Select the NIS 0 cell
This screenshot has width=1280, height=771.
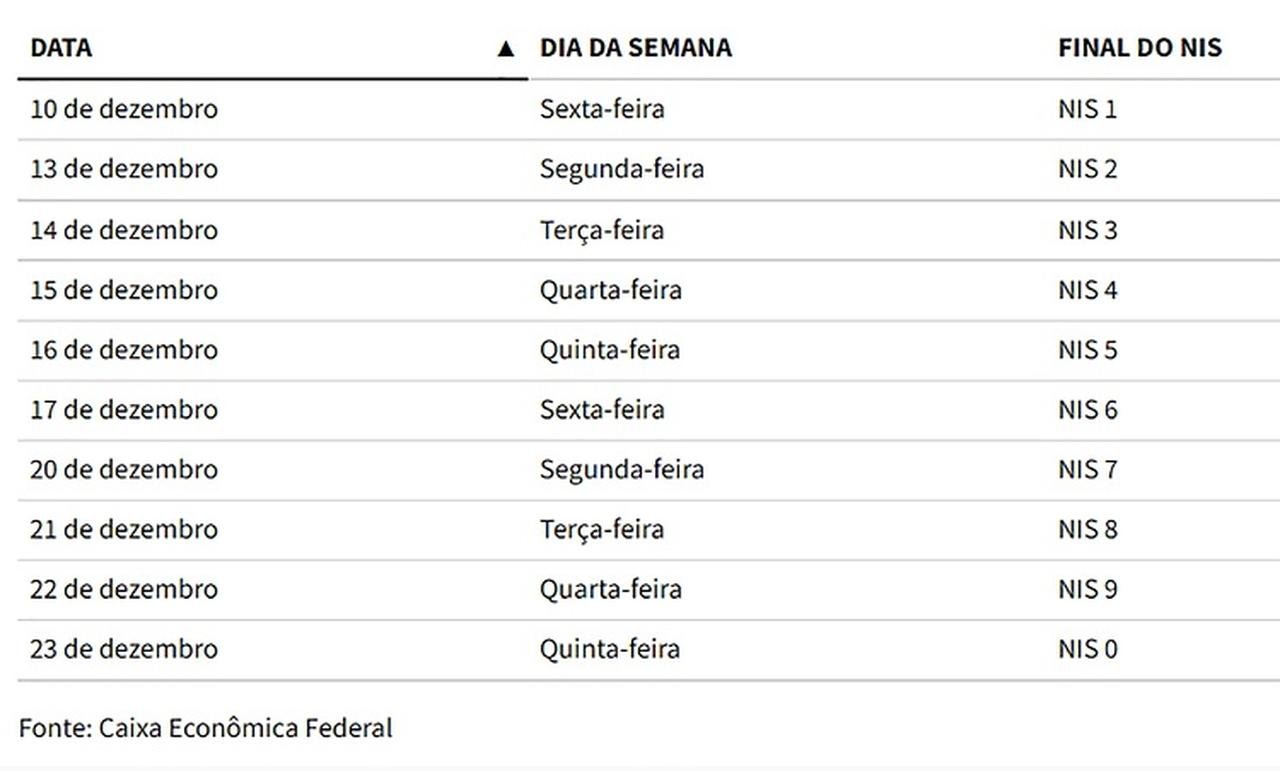pos(1087,649)
